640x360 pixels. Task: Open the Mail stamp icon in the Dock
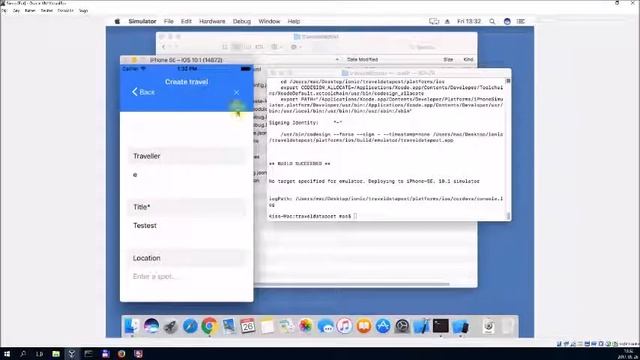point(229,326)
